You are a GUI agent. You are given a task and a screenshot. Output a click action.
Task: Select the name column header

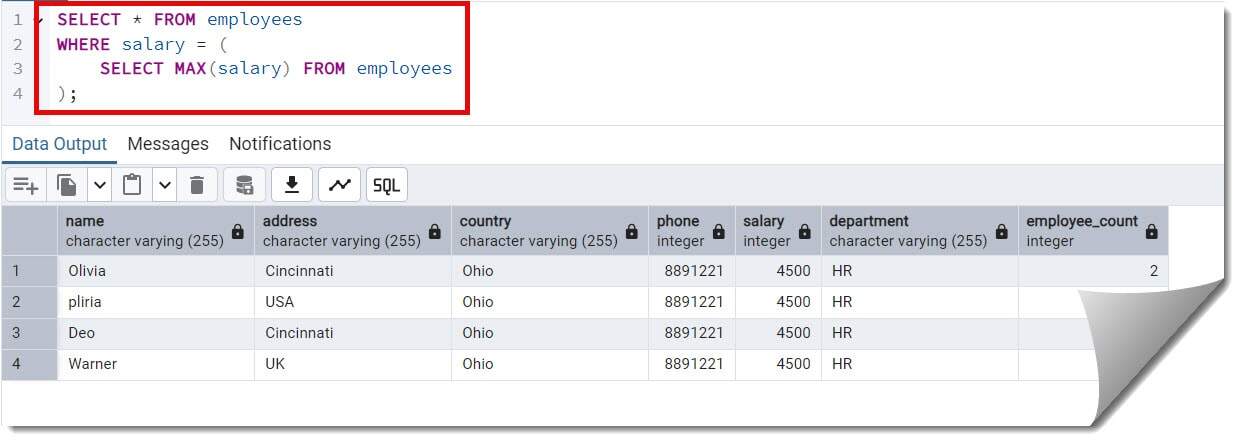click(156, 231)
